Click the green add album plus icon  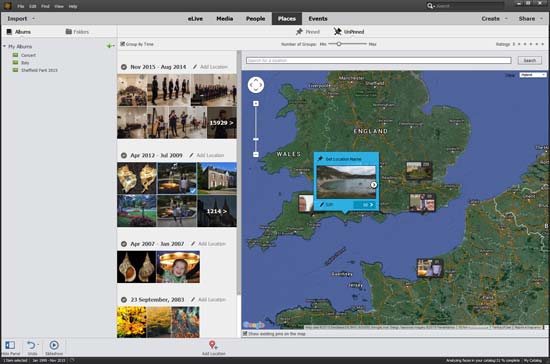110,46
